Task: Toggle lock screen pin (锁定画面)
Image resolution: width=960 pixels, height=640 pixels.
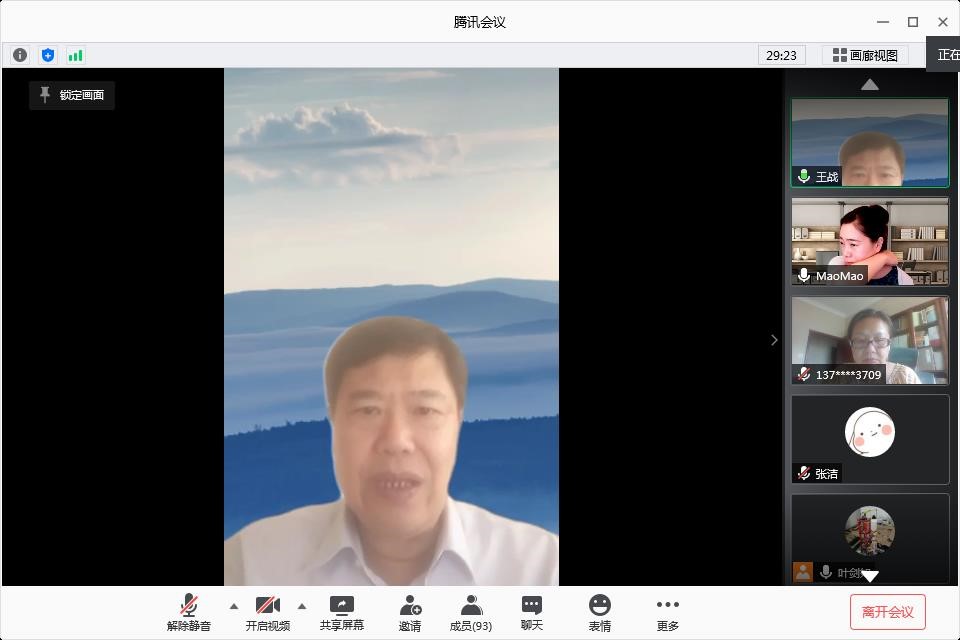Action: coord(72,95)
